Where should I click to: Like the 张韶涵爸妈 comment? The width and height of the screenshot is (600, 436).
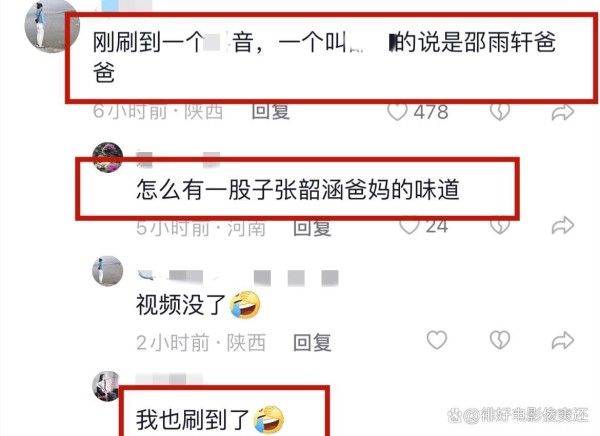[409, 226]
